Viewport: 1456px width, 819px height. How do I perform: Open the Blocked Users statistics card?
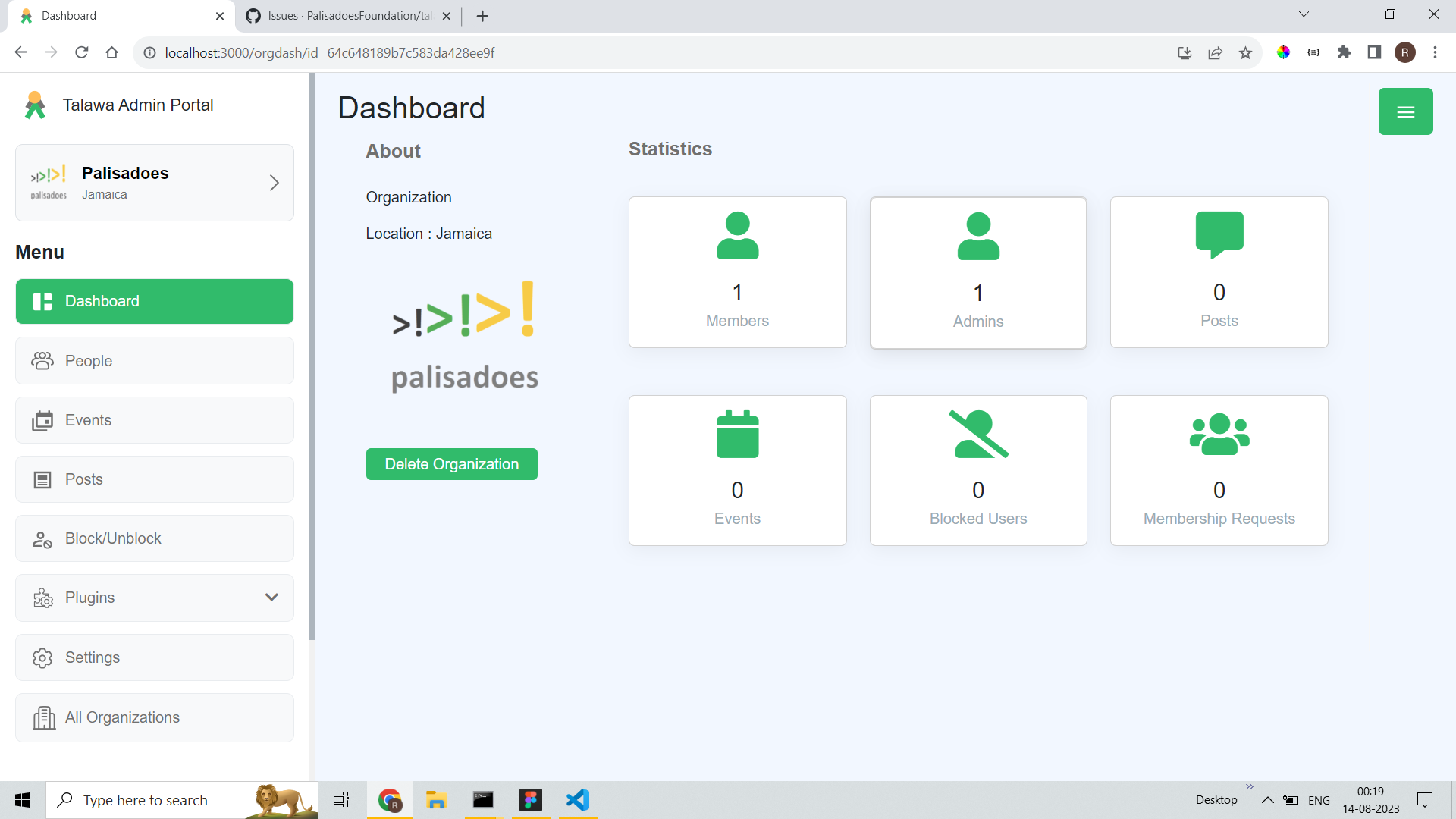pos(978,470)
